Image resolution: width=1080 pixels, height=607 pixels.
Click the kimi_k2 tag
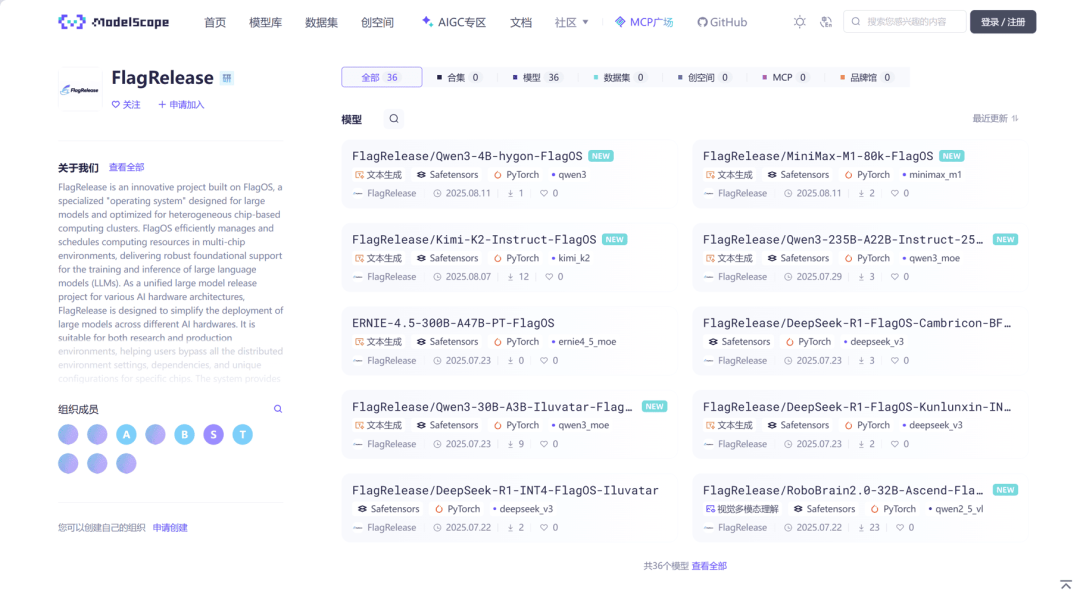click(571, 258)
